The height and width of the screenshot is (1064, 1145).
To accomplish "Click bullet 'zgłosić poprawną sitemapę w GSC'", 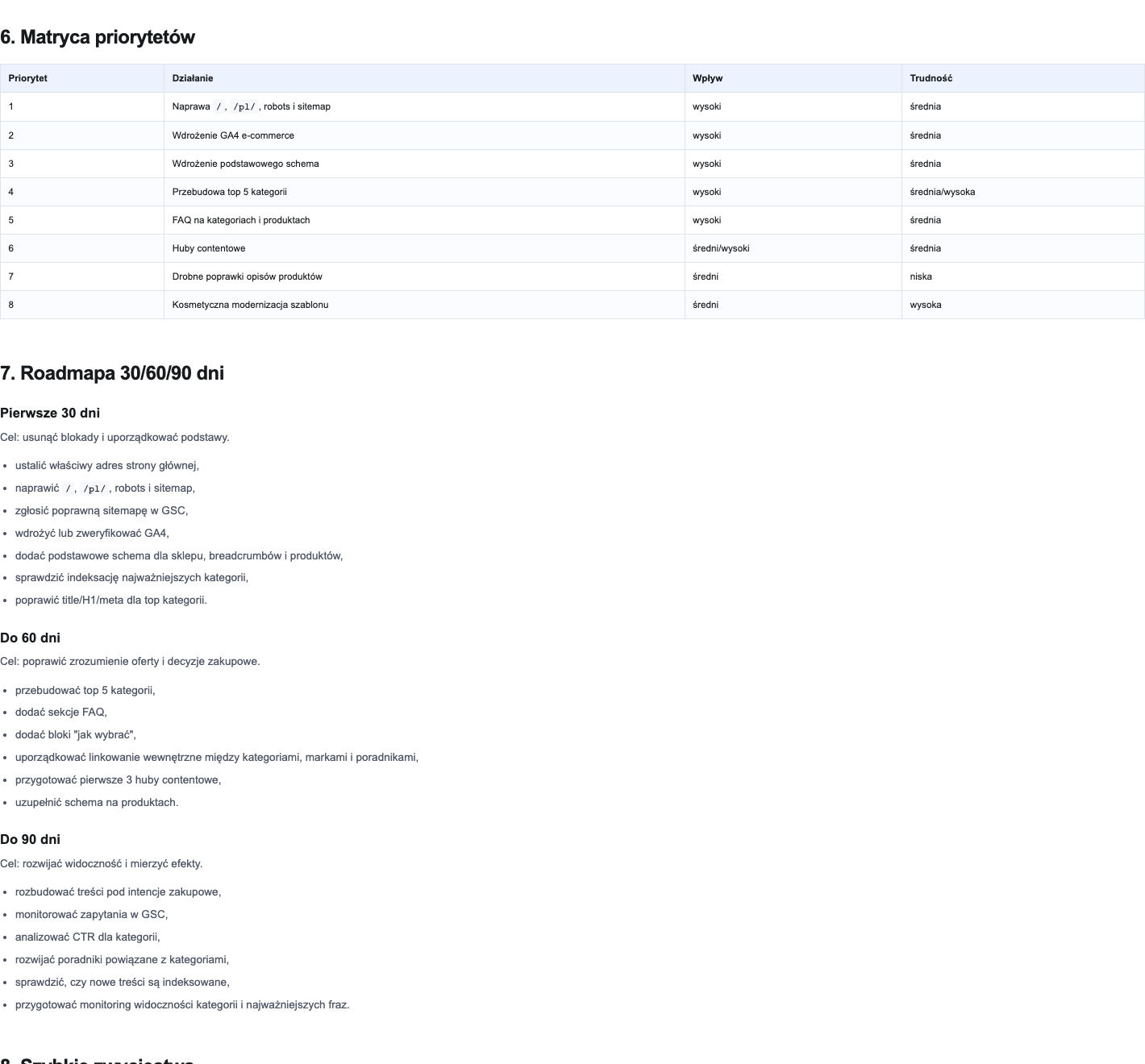I will [x=102, y=510].
